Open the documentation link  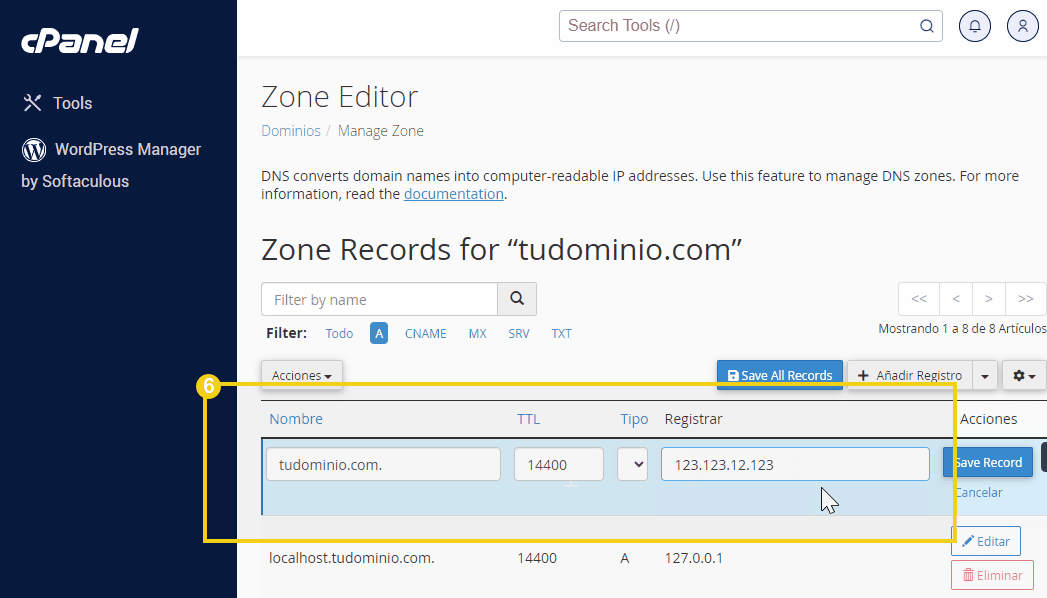click(x=453, y=194)
